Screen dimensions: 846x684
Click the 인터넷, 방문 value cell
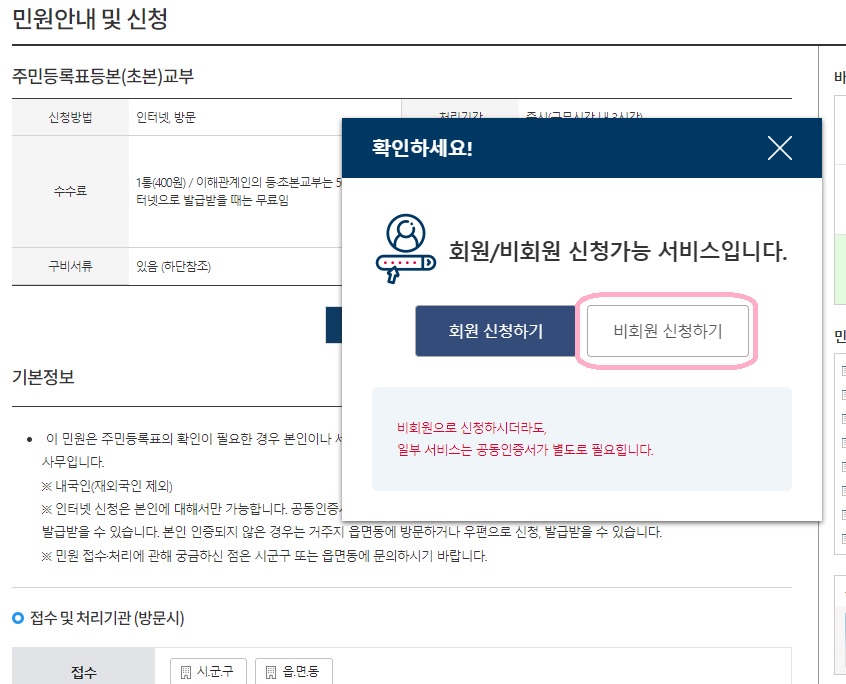(x=166, y=117)
